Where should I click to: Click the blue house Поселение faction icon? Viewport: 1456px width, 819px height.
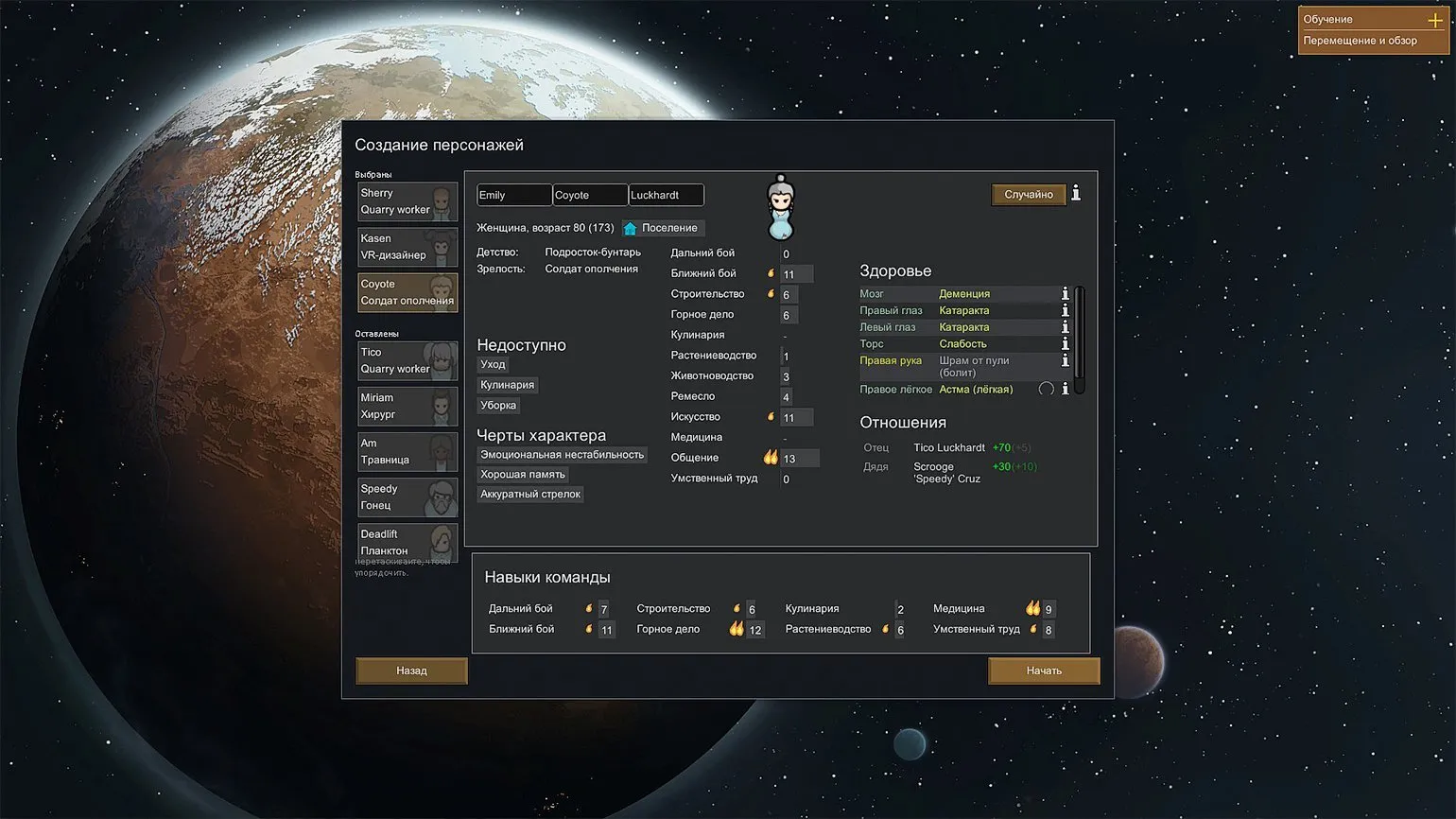(x=631, y=228)
